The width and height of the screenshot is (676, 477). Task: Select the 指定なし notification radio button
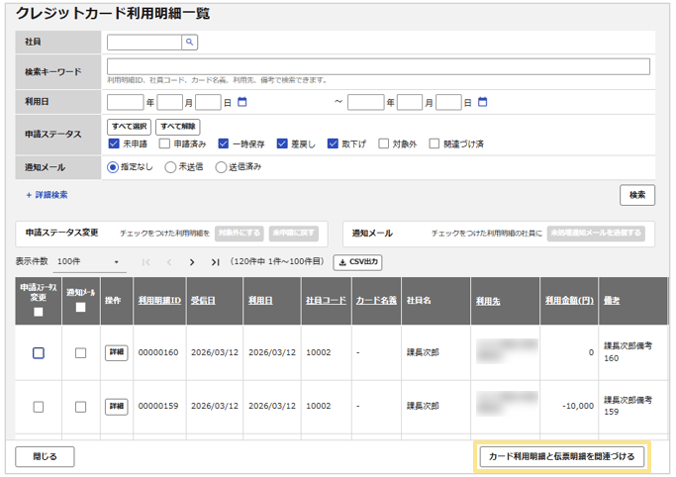(113, 167)
